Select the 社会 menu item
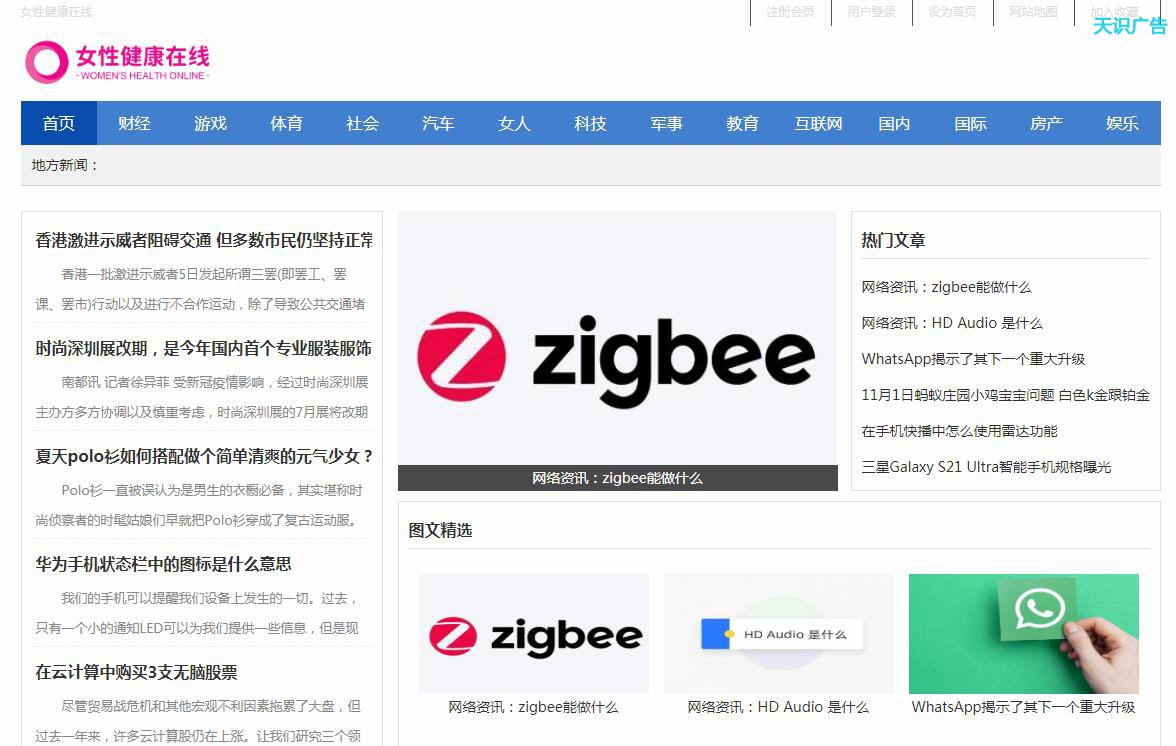Screen dimensions: 1176x746 [362, 123]
